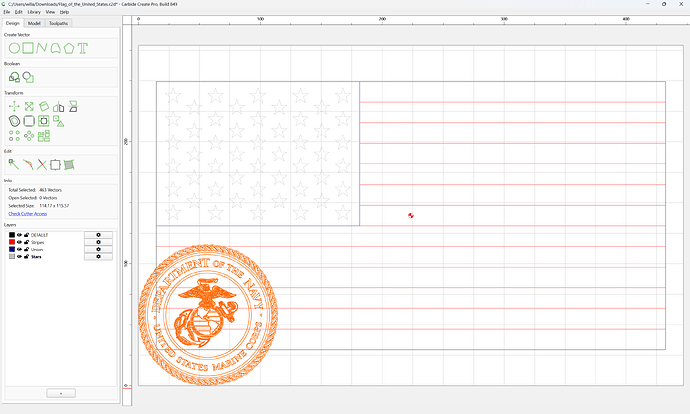
Task: Toggle the lock on the DEFAULT layer
Action: (x=26, y=235)
